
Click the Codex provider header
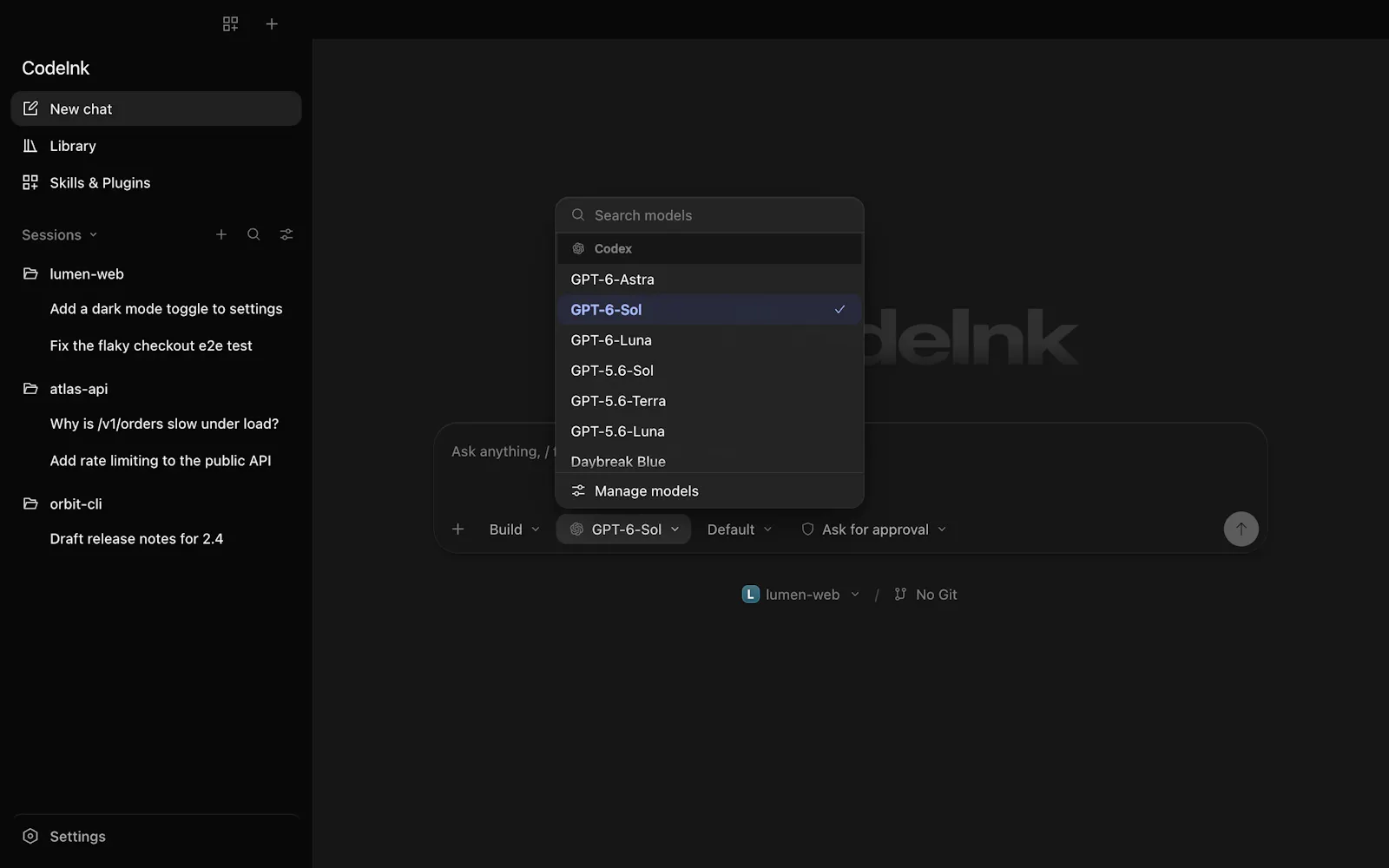[709, 248]
